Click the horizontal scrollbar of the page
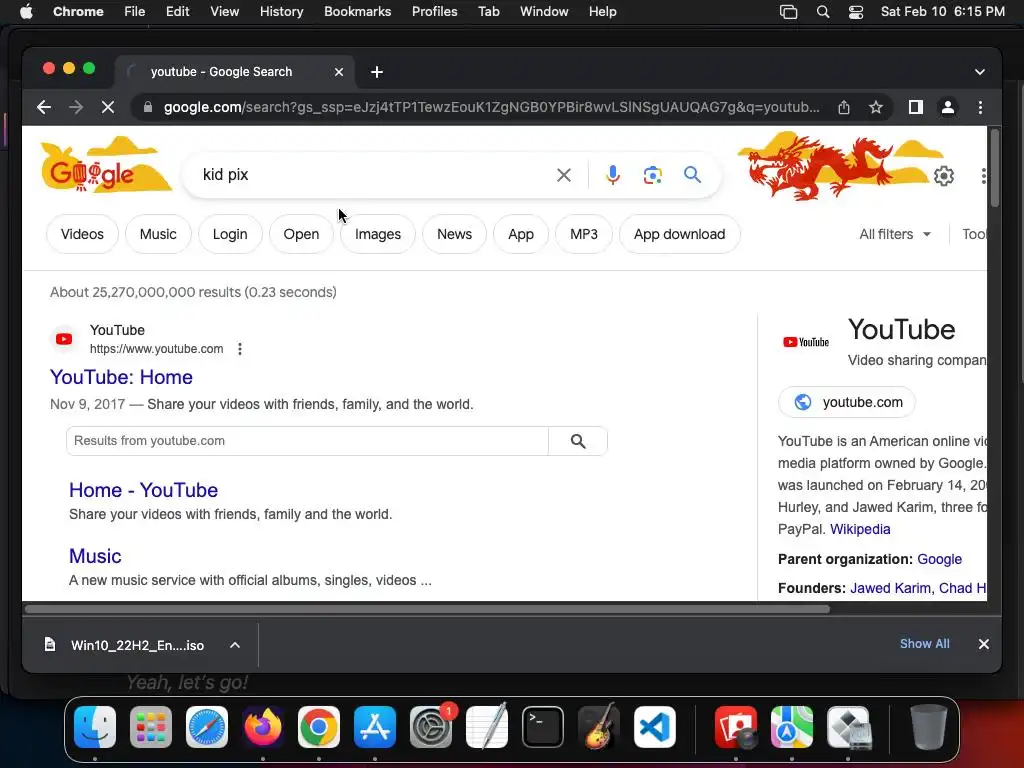Viewport: 1024px width, 768px height. [427, 609]
